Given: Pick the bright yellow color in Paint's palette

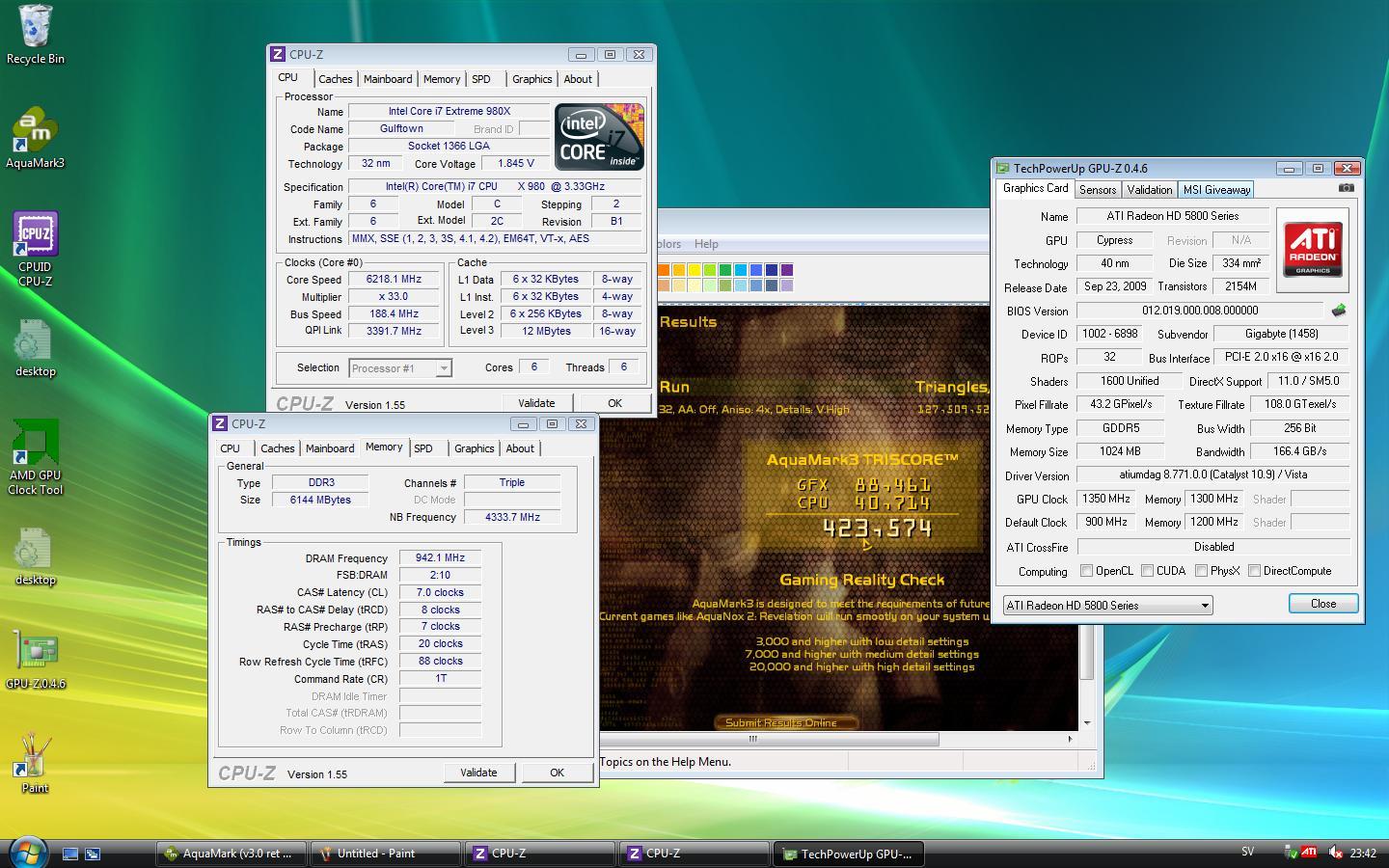Looking at the screenshot, I should 694,270.
